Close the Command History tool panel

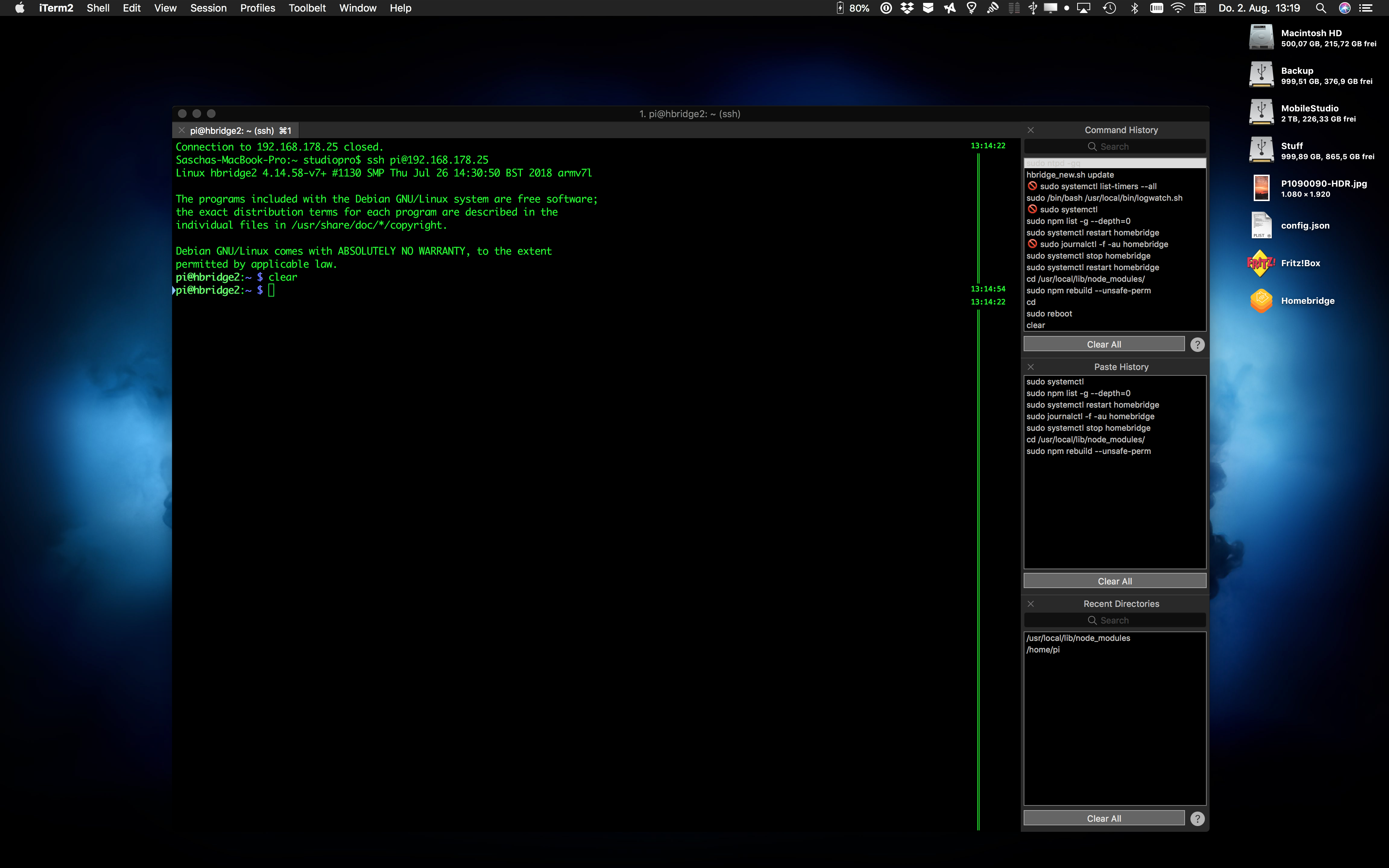1030,130
